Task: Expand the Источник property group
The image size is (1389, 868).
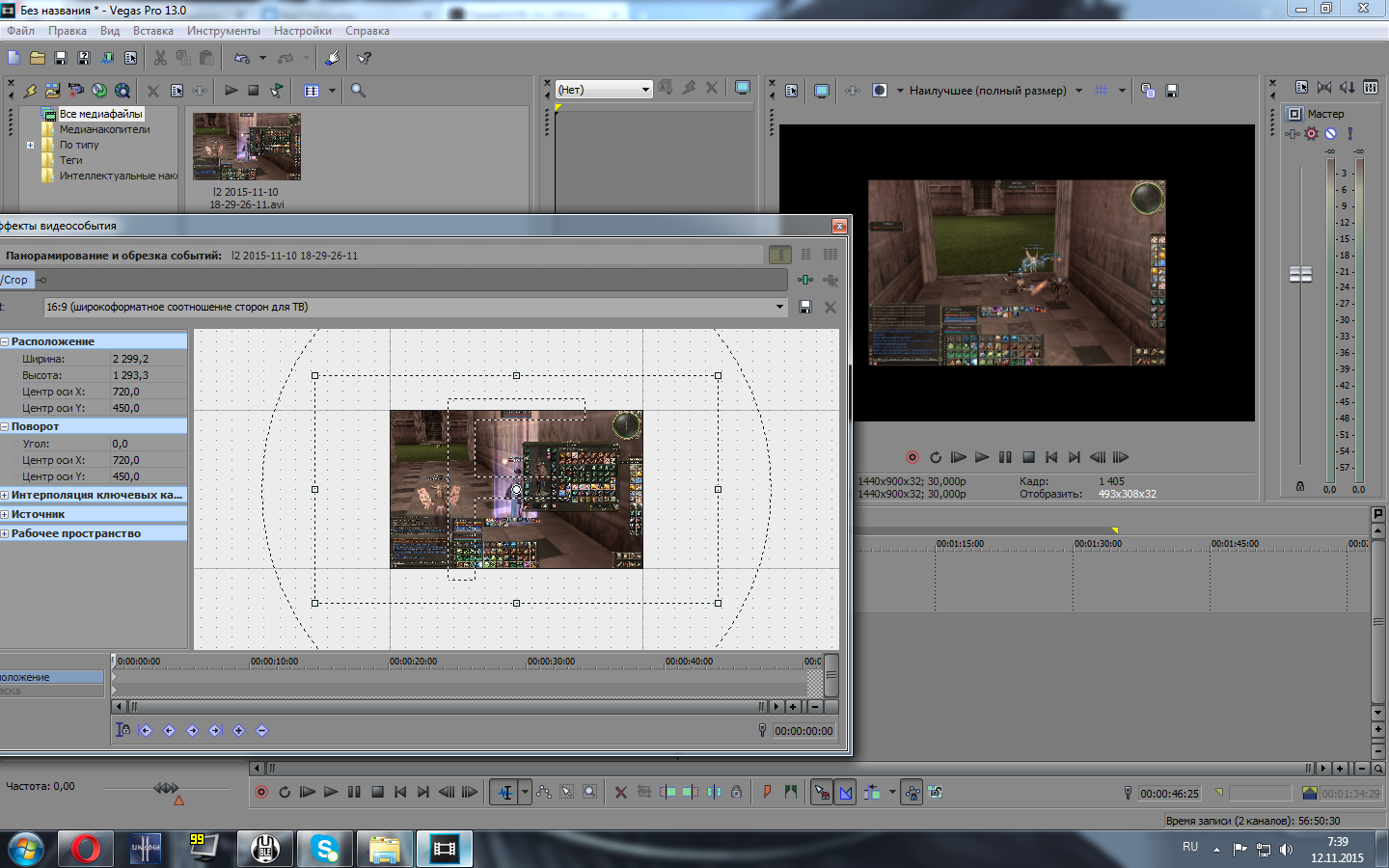Action: coord(5,514)
